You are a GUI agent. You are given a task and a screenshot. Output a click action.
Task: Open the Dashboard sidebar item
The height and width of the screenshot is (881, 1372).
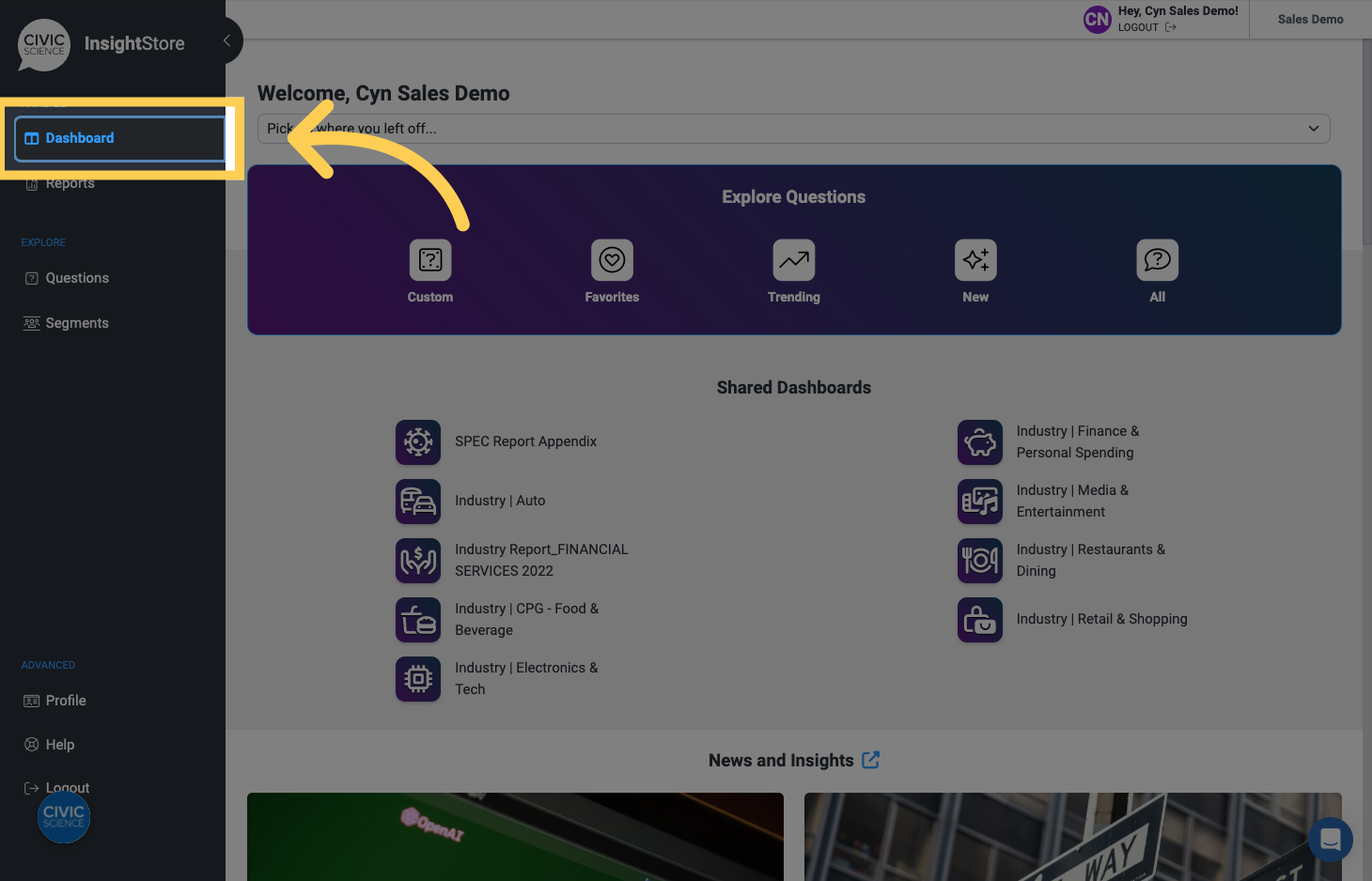(x=120, y=138)
